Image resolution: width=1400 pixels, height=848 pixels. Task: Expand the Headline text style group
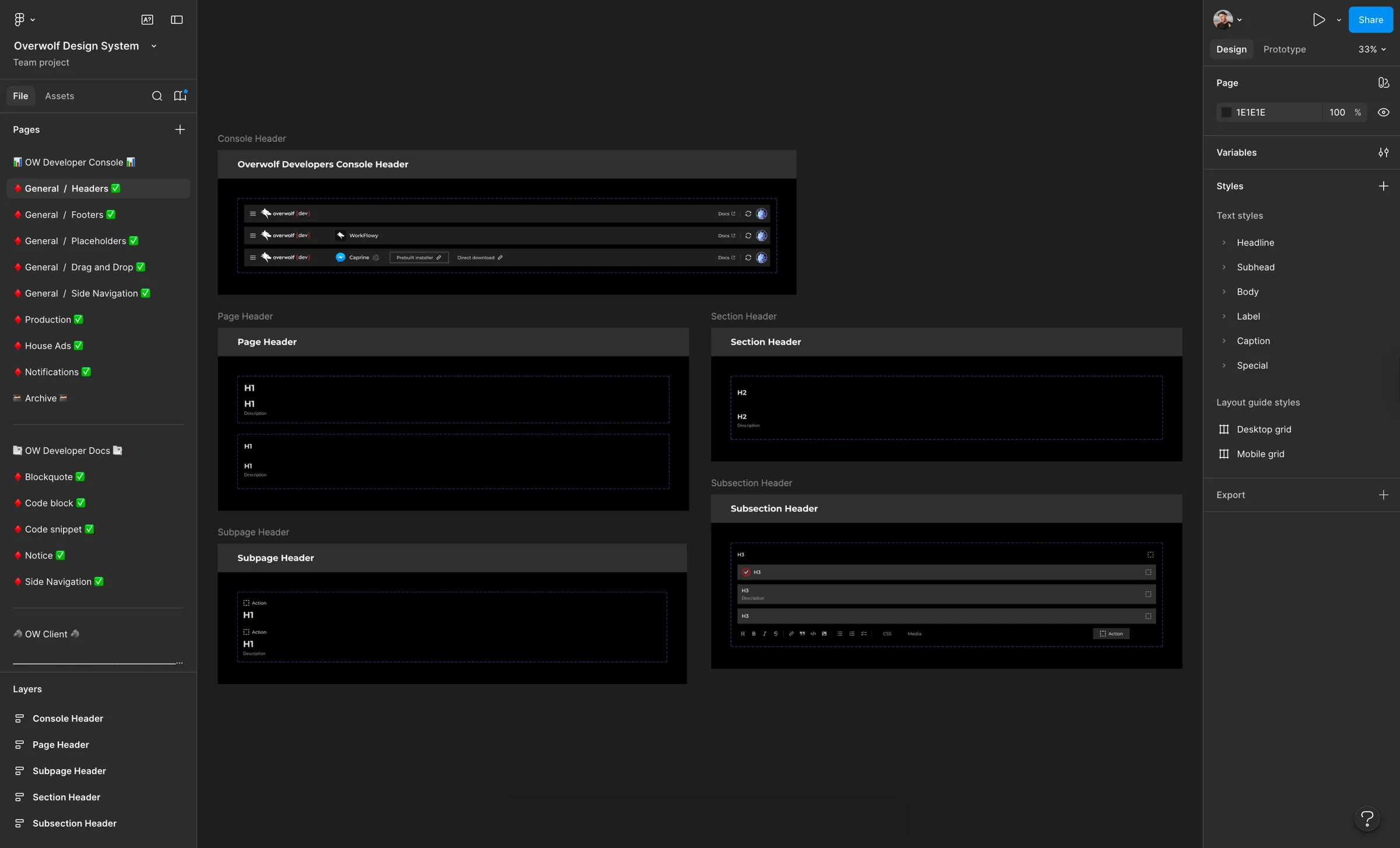point(1224,242)
